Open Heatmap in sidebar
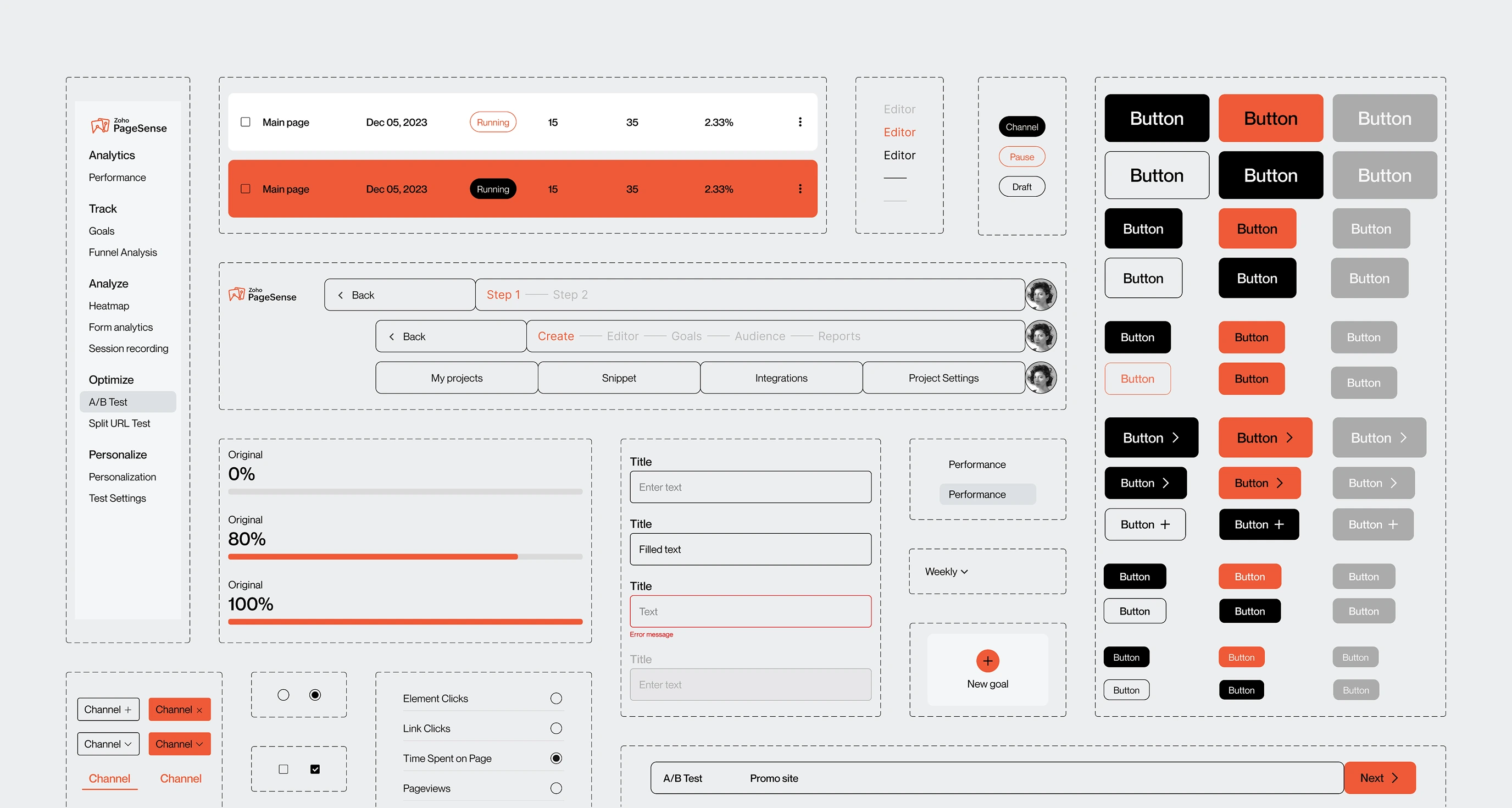This screenshot has height=808, width=1512. pyautogui.click(x=109, y=306)
